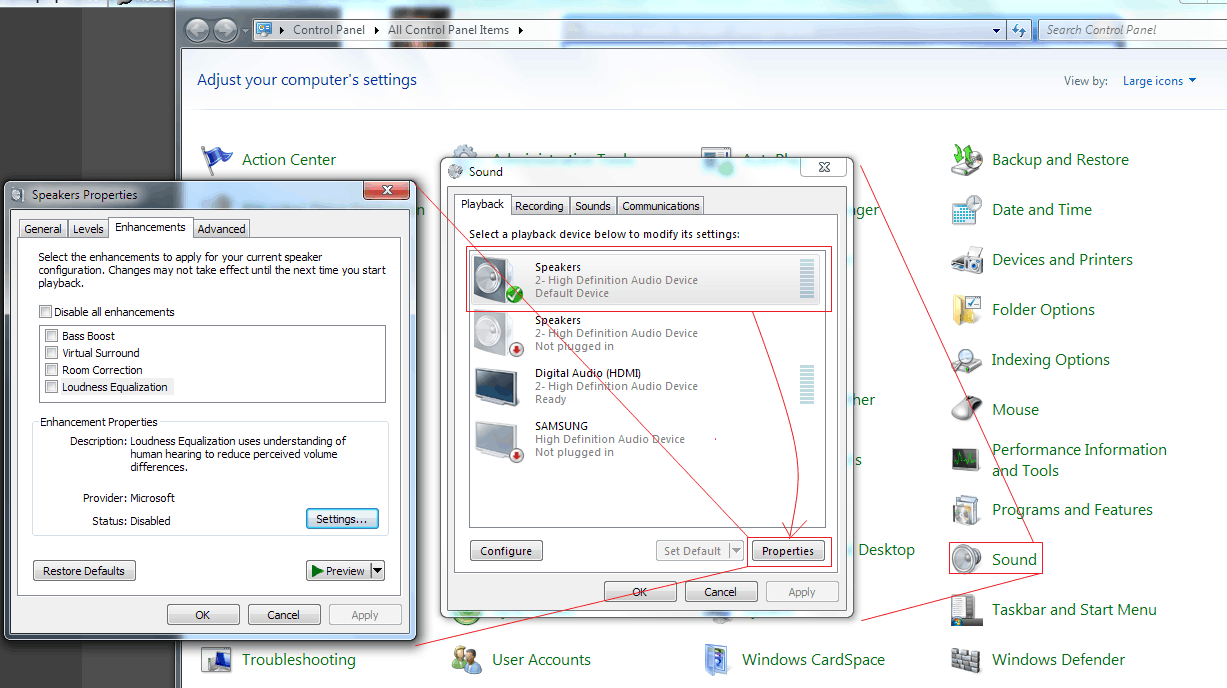Screen dimensions: 1227x688
Task: Click Restore Defaults button
Action: [84, 571]
